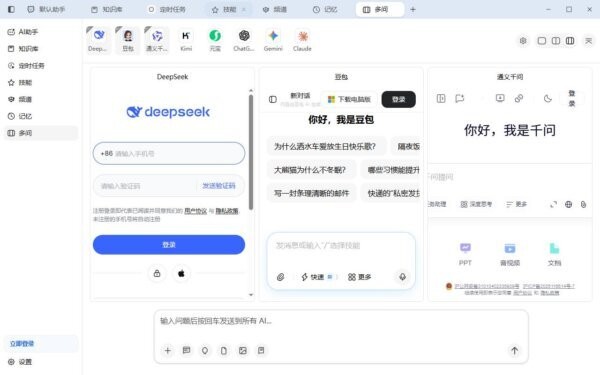Viewport: 600px width, 375px height.
Task: Send the question with the up arrow button
Action: coord(514,350)
